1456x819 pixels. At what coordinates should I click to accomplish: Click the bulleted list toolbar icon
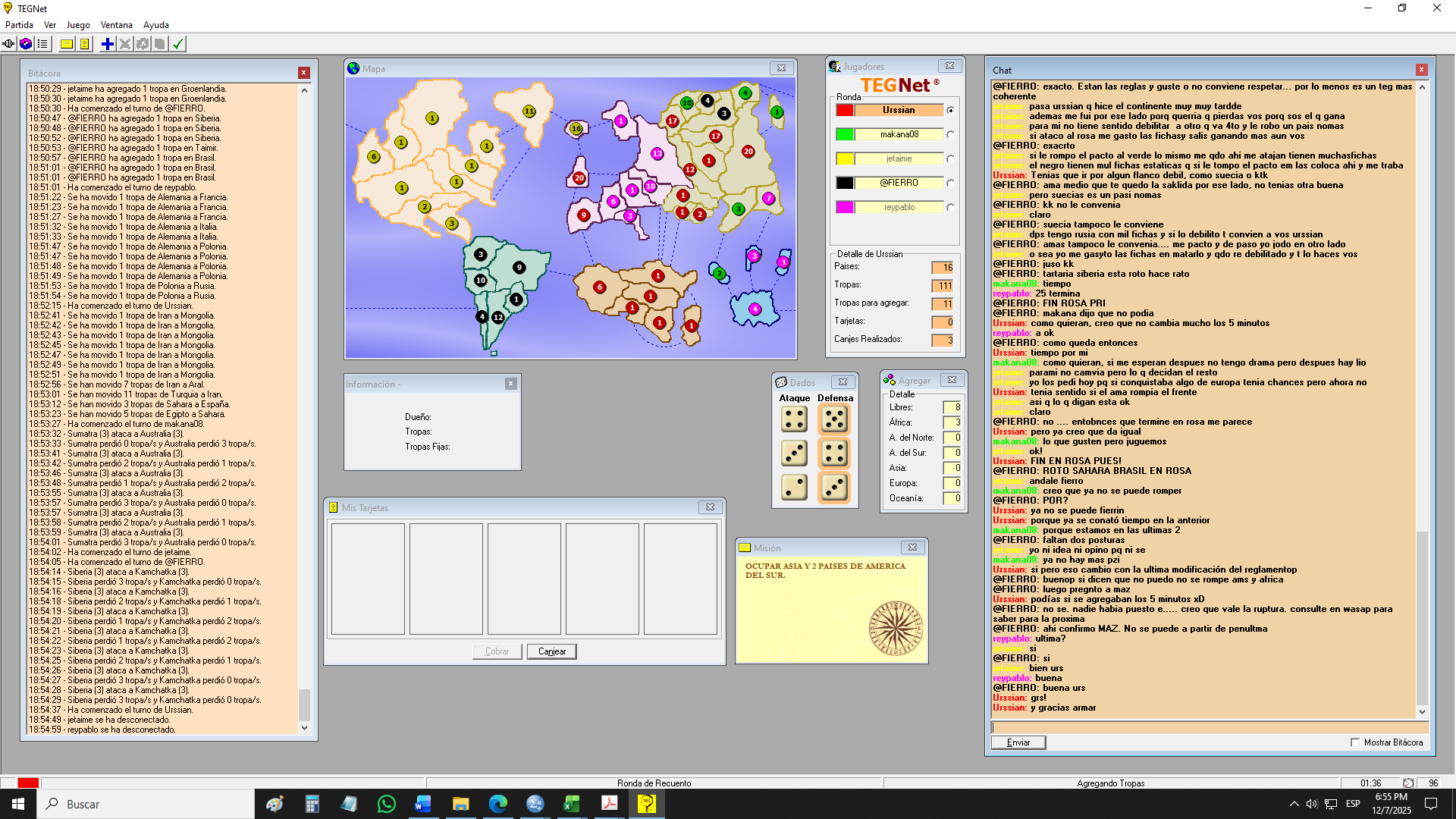tap(43, 44)
